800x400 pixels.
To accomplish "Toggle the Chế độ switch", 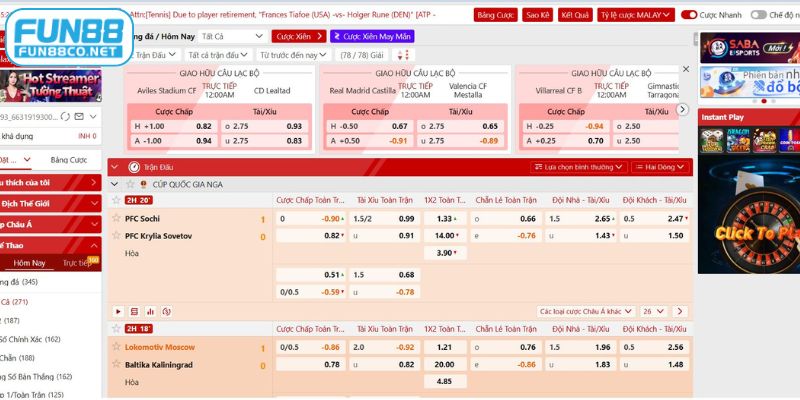I will [758, 16].
